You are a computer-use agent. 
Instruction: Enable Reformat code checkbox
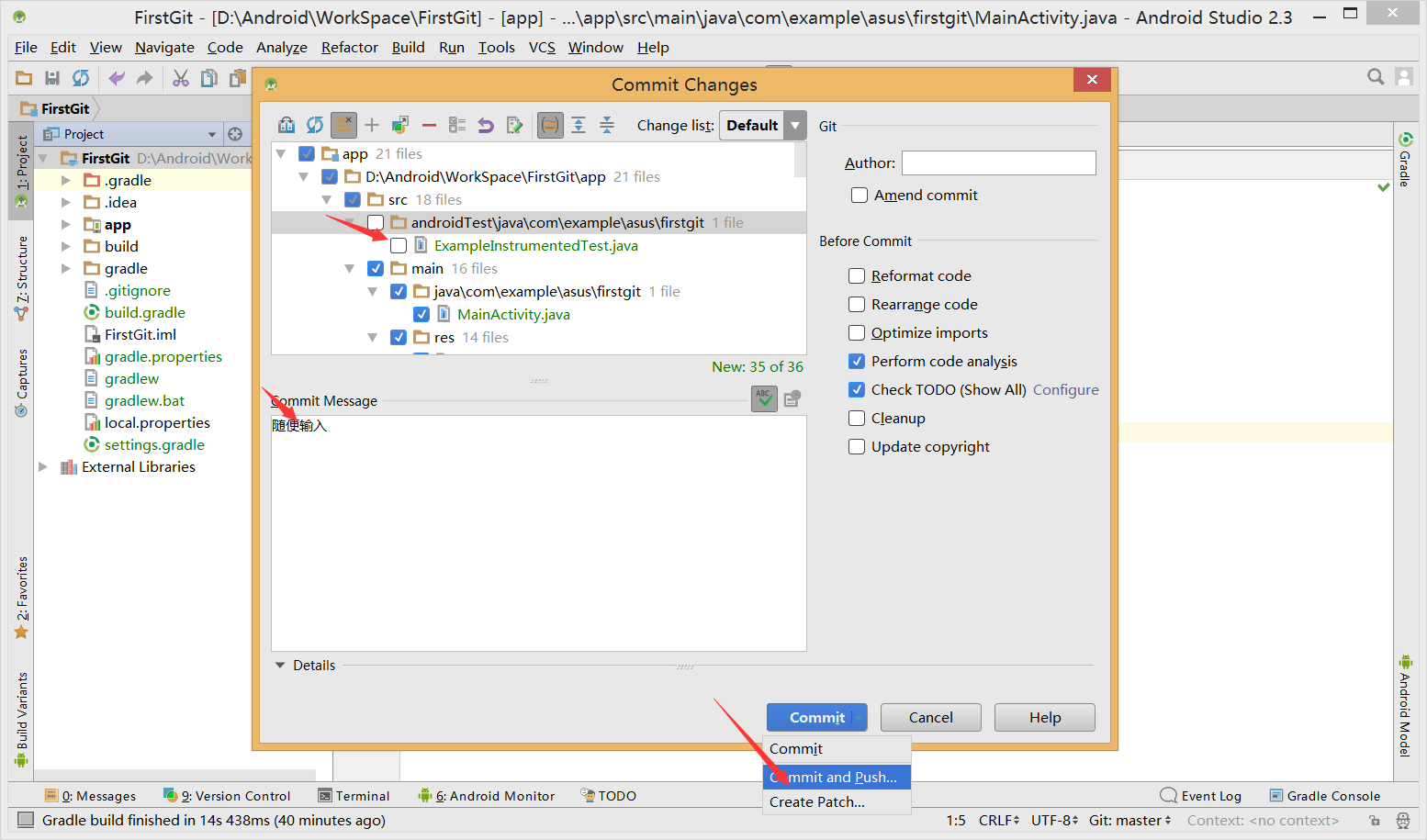(857, 276)
